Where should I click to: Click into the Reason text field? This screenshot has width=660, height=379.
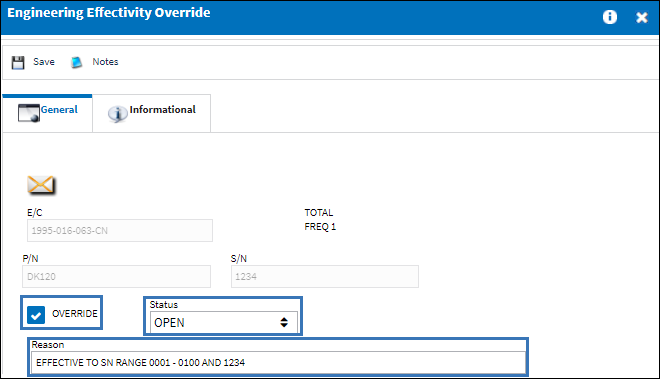(x=278, y=363)
